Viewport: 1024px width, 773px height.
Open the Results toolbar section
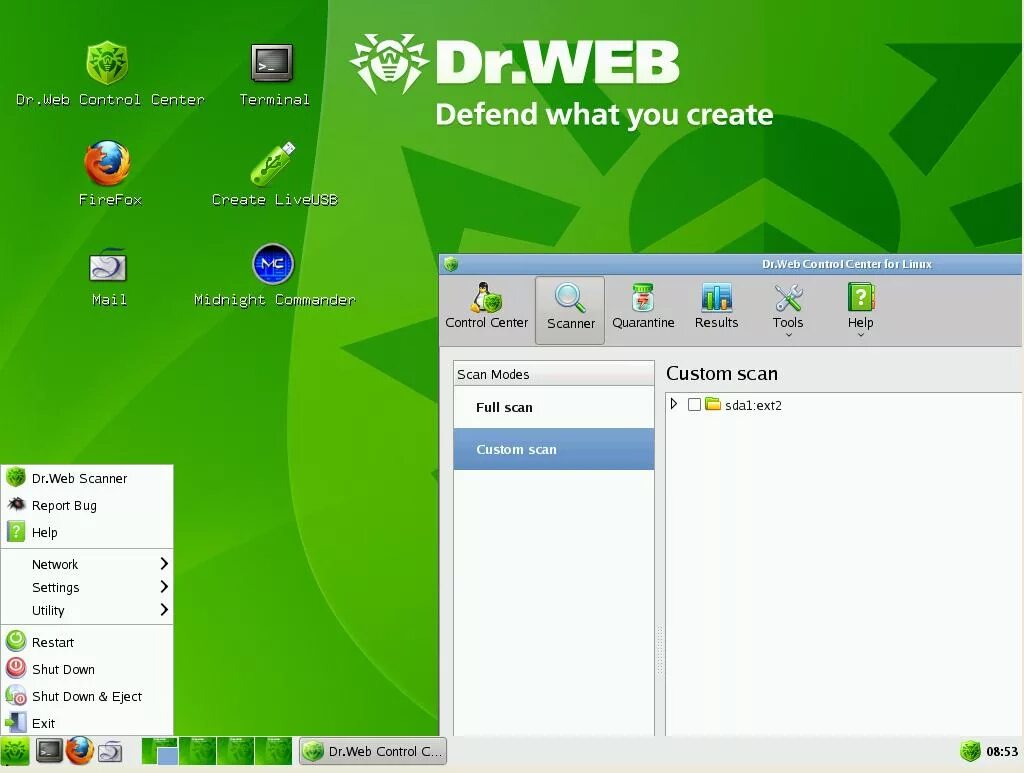tap(716, 306)
